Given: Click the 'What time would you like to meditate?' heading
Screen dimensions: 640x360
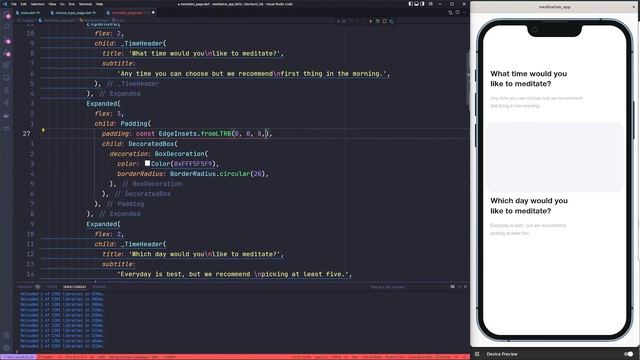Looking at the screenshot, I should pos(528,78).
